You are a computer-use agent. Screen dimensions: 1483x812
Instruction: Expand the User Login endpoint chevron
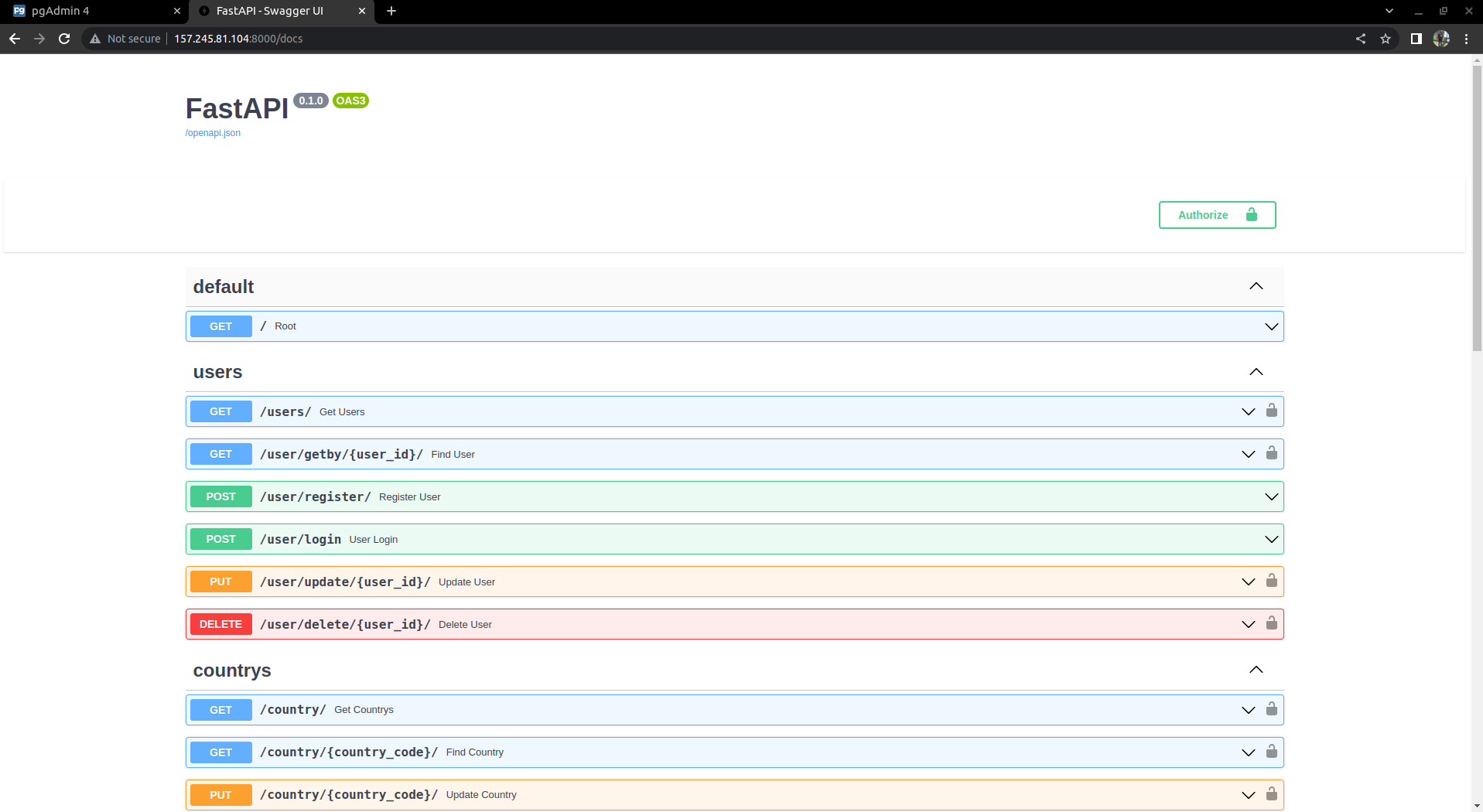tap(1272, 539)
